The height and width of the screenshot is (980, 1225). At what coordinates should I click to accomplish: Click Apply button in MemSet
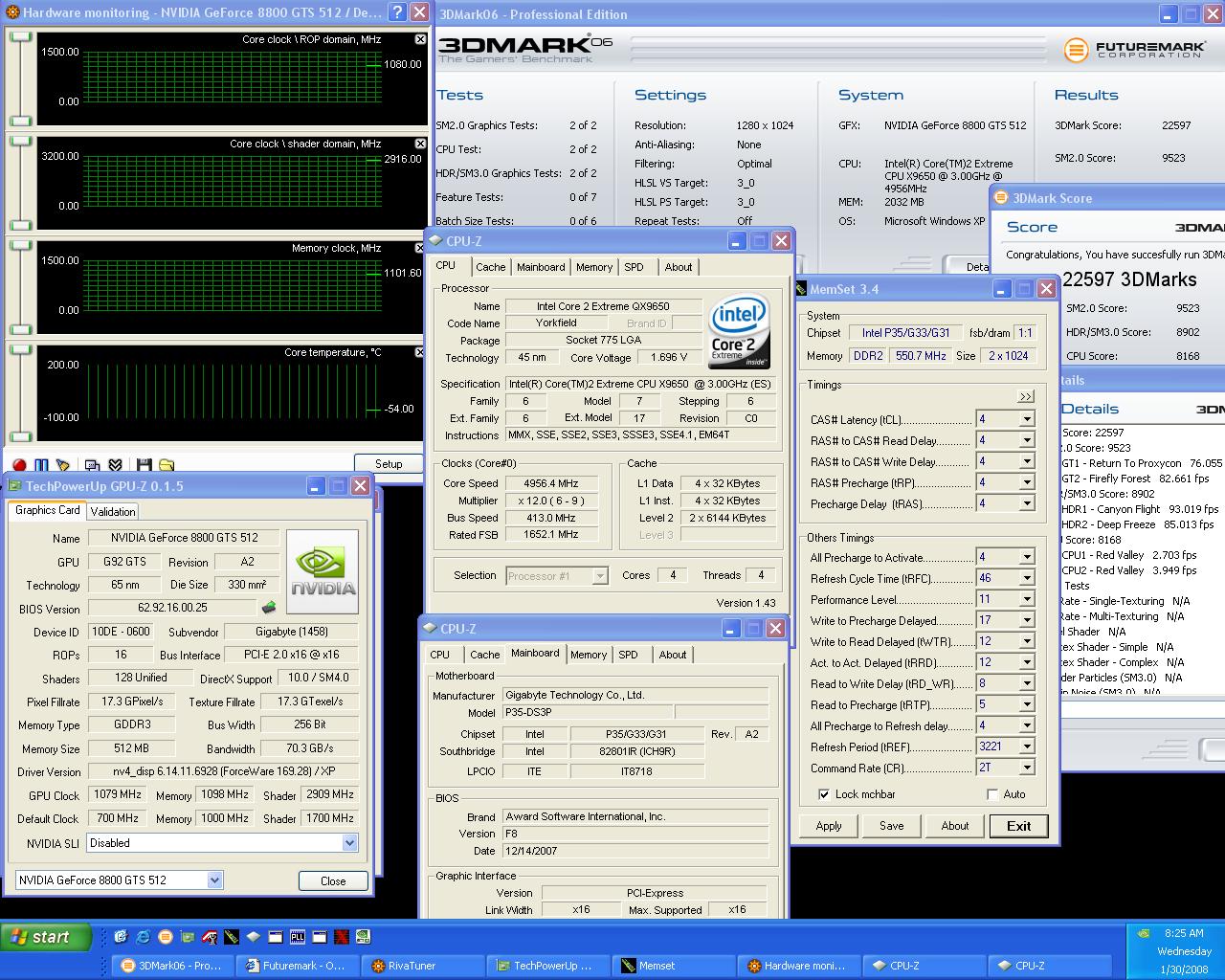click(x=829, y=826)
